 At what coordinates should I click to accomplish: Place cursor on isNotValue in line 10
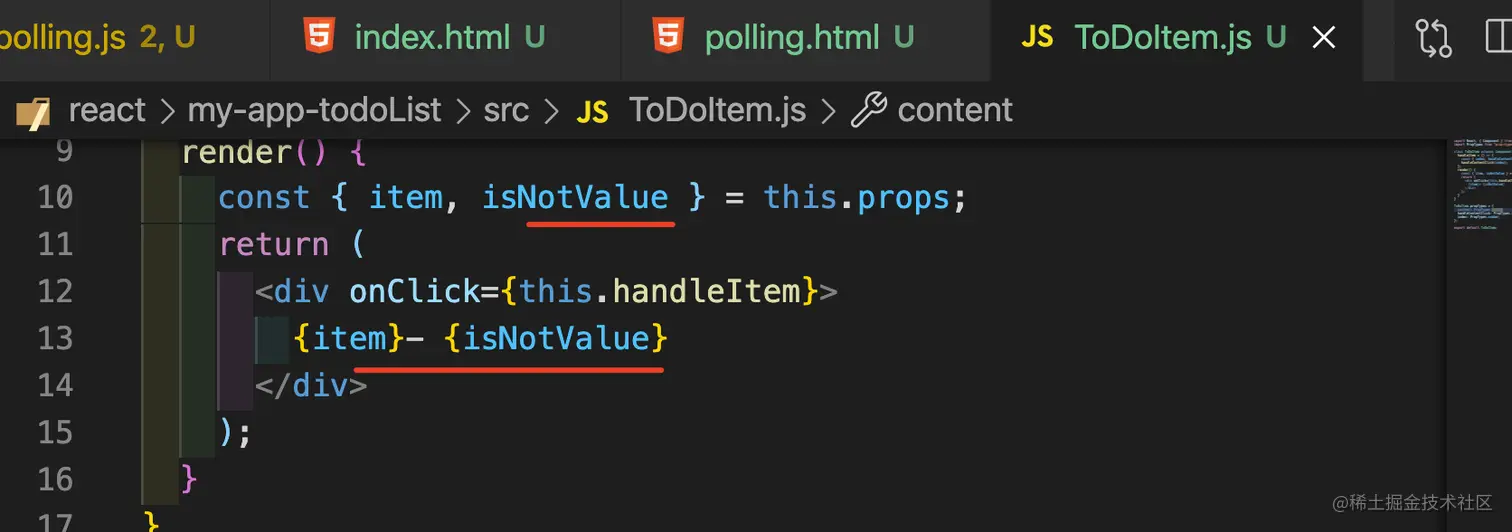tap(575, 197)
